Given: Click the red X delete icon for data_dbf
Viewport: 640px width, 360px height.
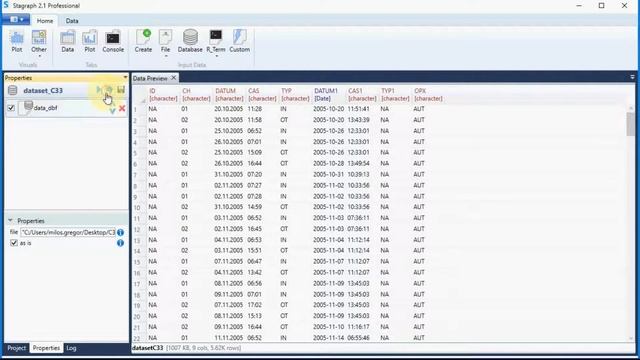Looking at the screenshot, I should click(122, 108).
